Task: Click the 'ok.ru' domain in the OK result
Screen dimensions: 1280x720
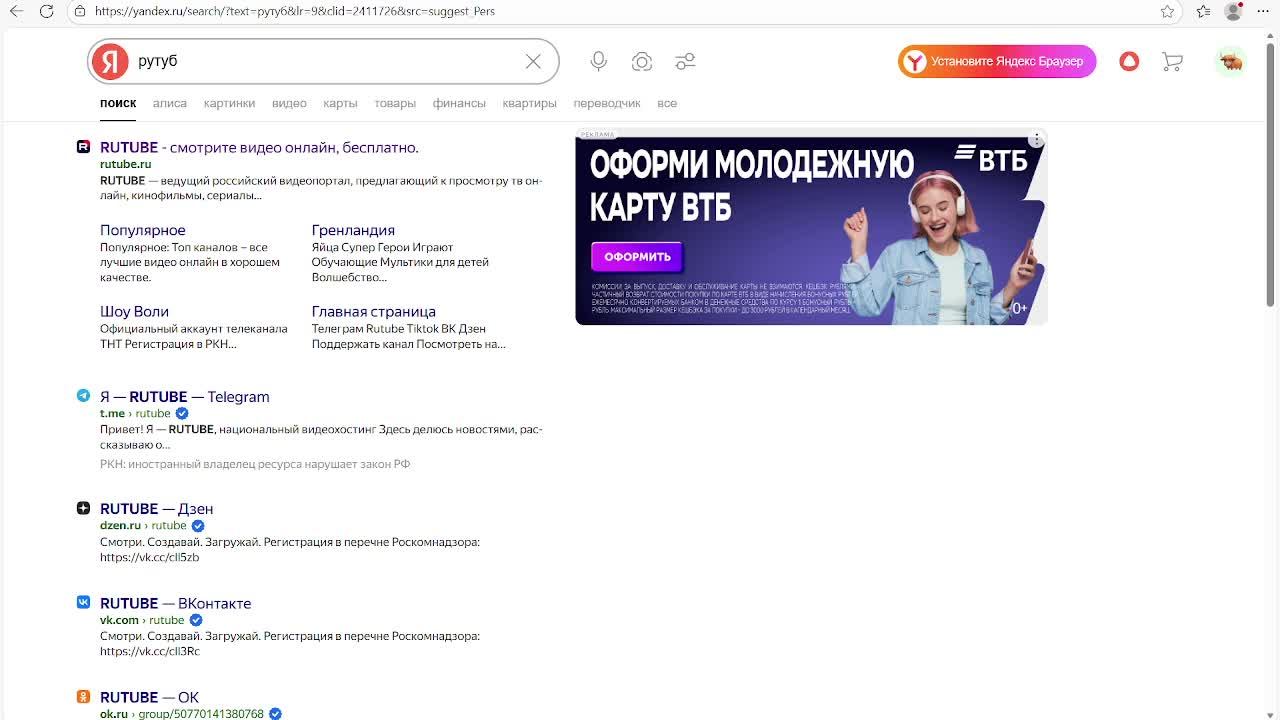Action: pyautogui.click(x=114, y=714)
